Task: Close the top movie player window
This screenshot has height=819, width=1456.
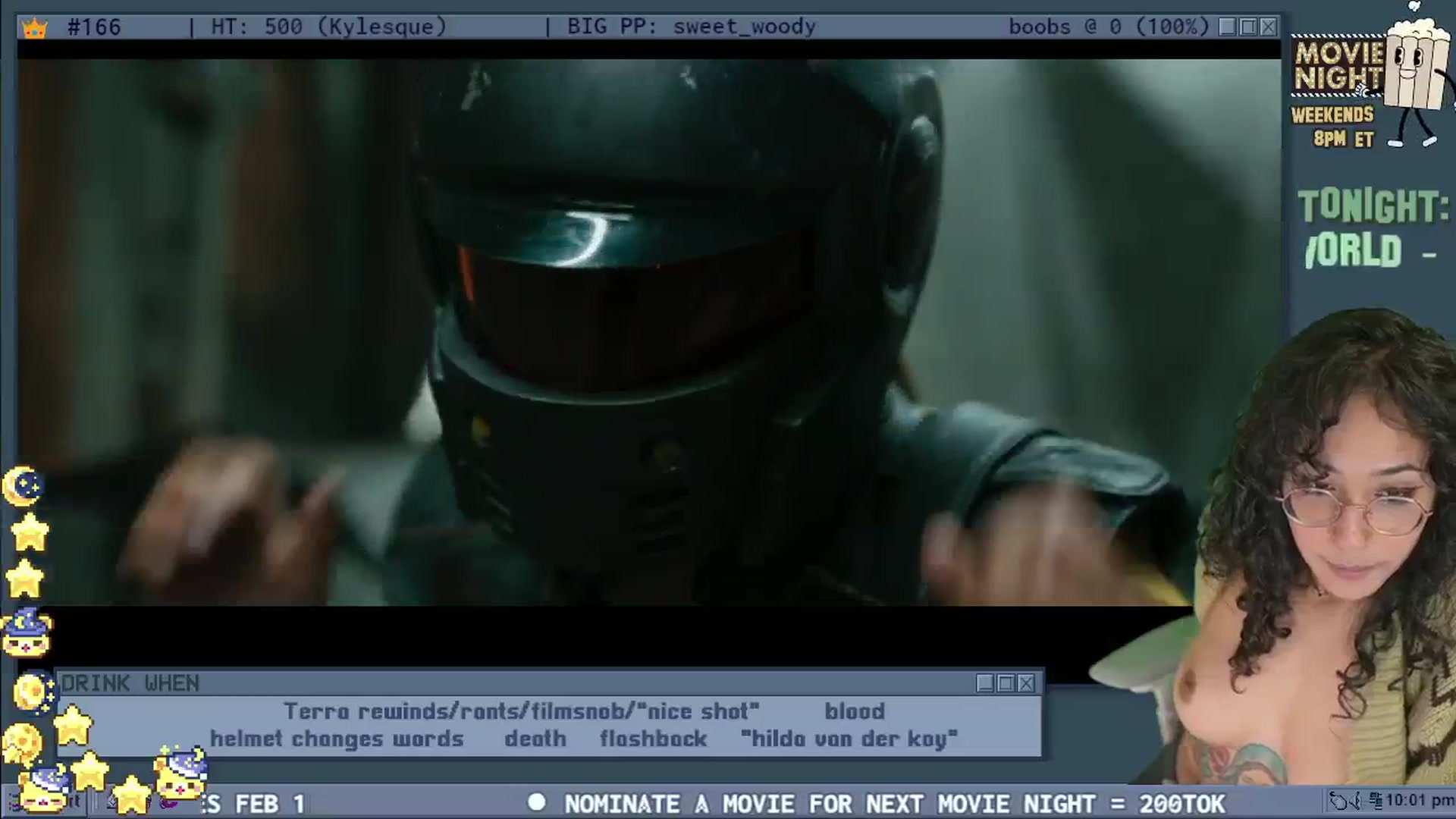Action: 1268,27
